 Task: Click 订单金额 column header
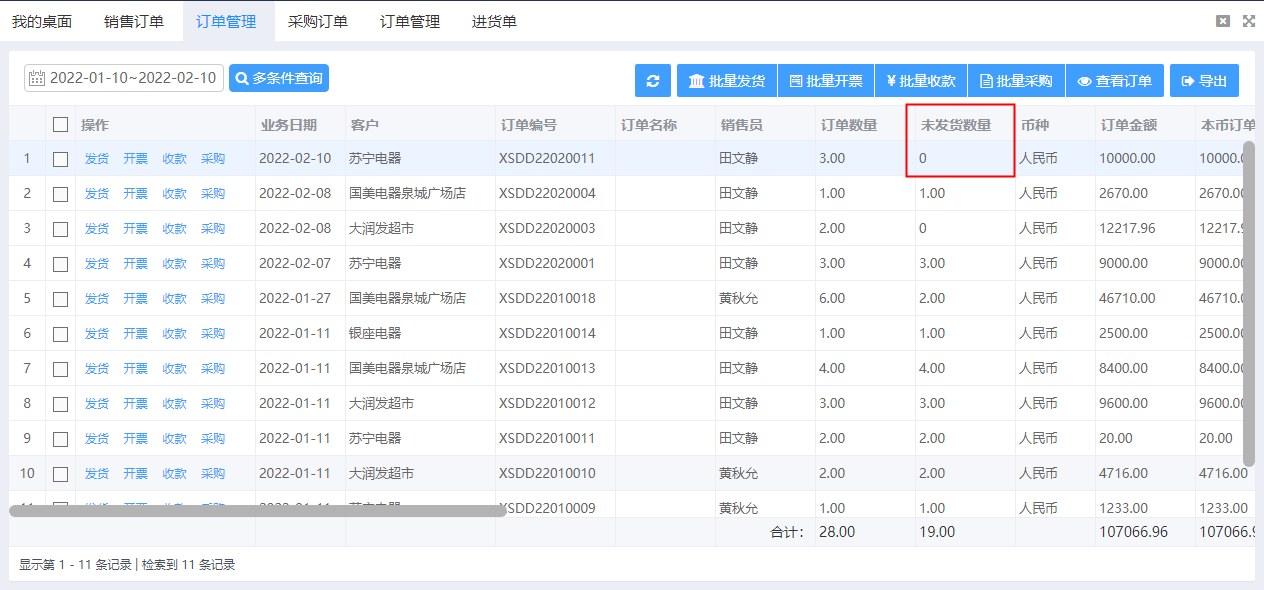(1145, 125)
